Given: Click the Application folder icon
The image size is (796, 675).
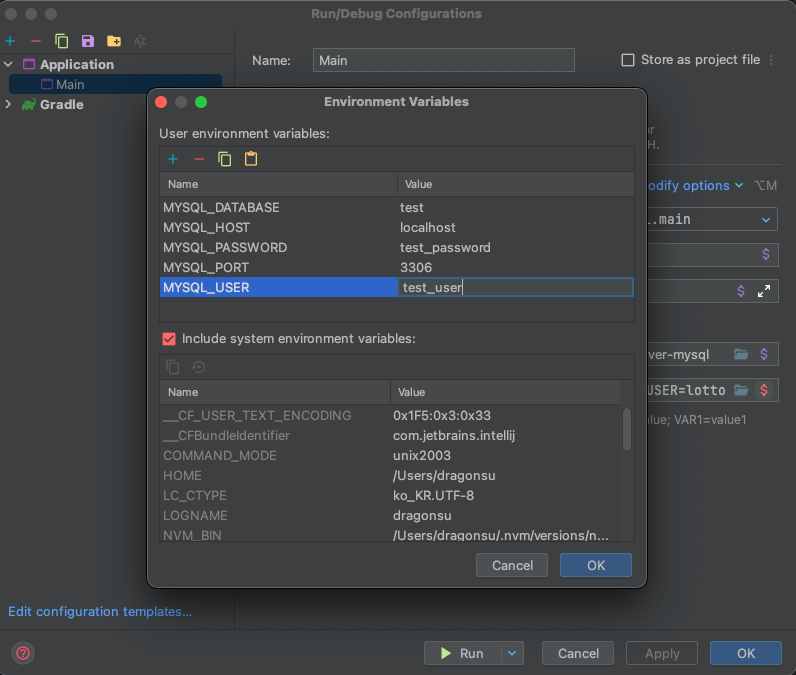Looking at the screenshot, I should pos(29,64).
